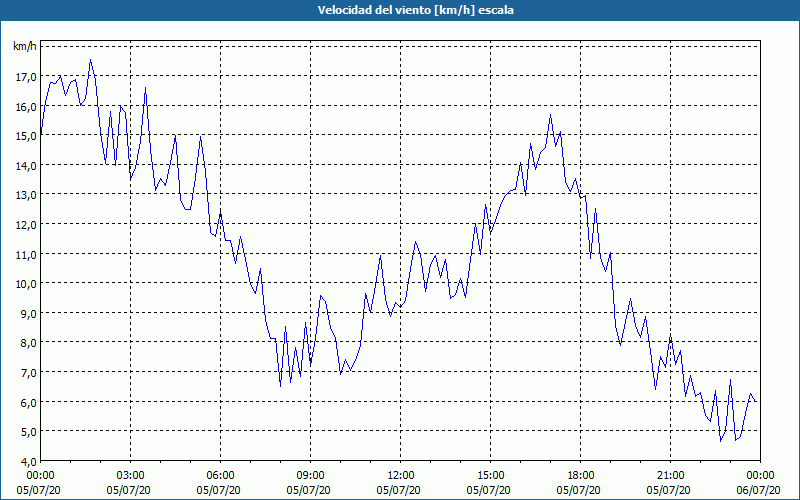Click the 06:00 time axis label
Image resolution: width=800 pixels, height=500 pixels.
click(220, 476)
